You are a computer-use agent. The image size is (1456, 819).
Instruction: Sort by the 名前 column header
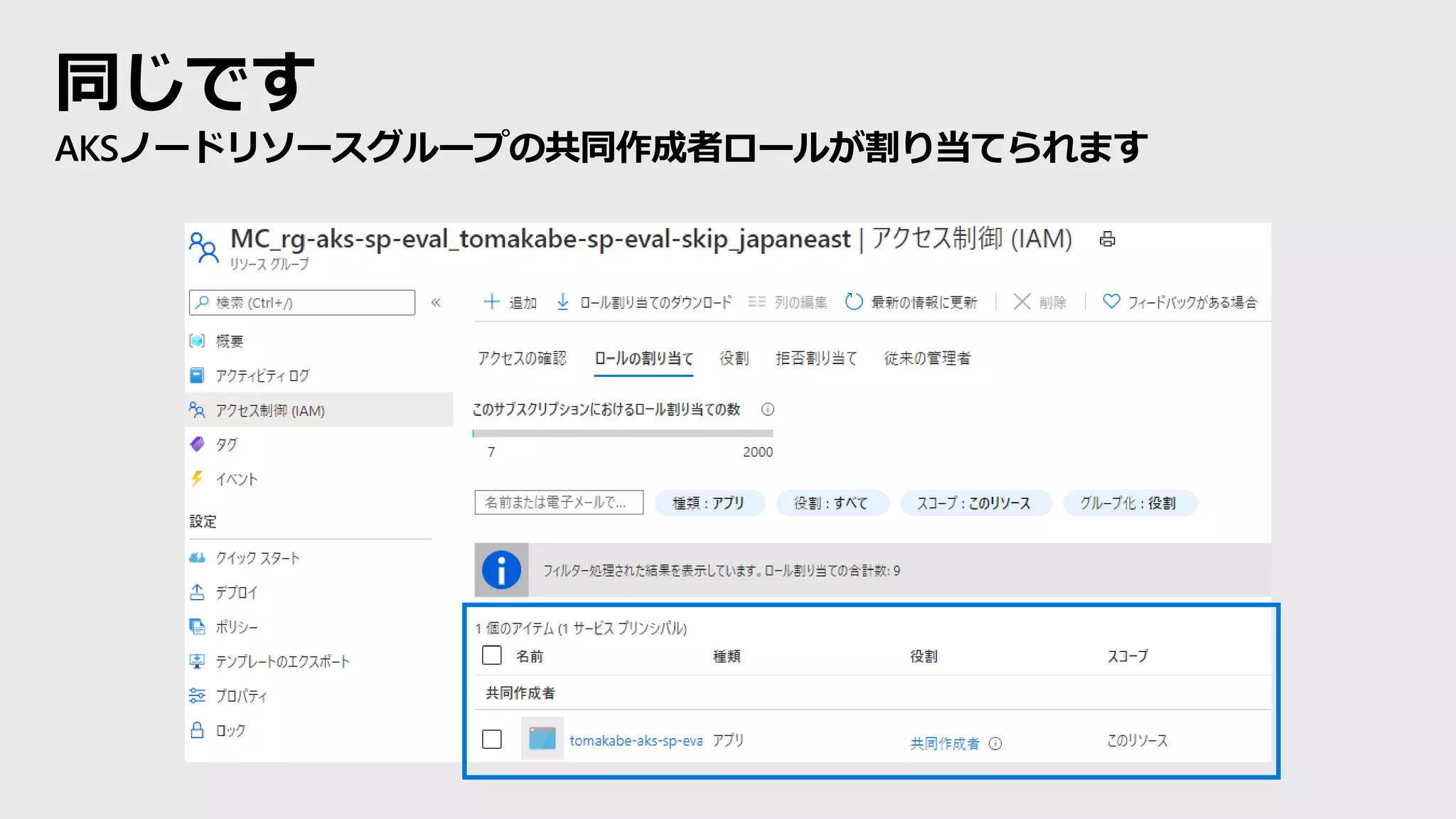coord(530,656)
